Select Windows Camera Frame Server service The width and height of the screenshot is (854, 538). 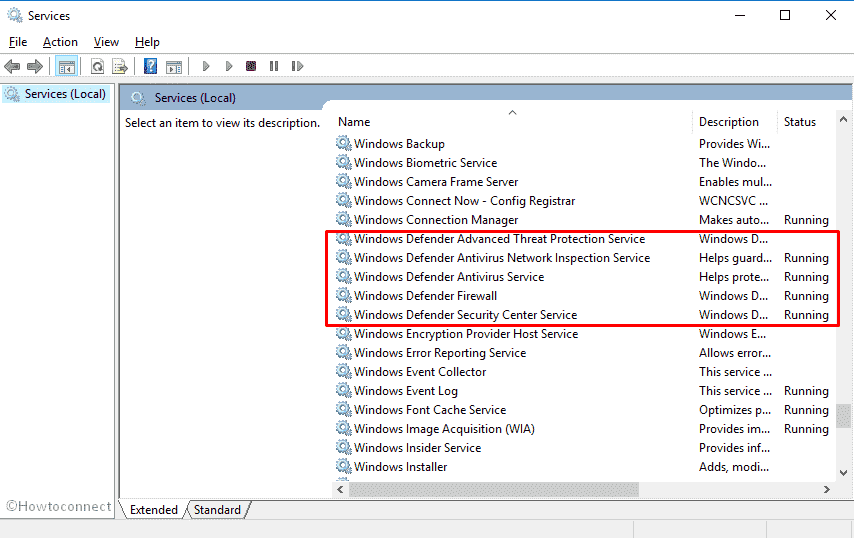point(436,182)
